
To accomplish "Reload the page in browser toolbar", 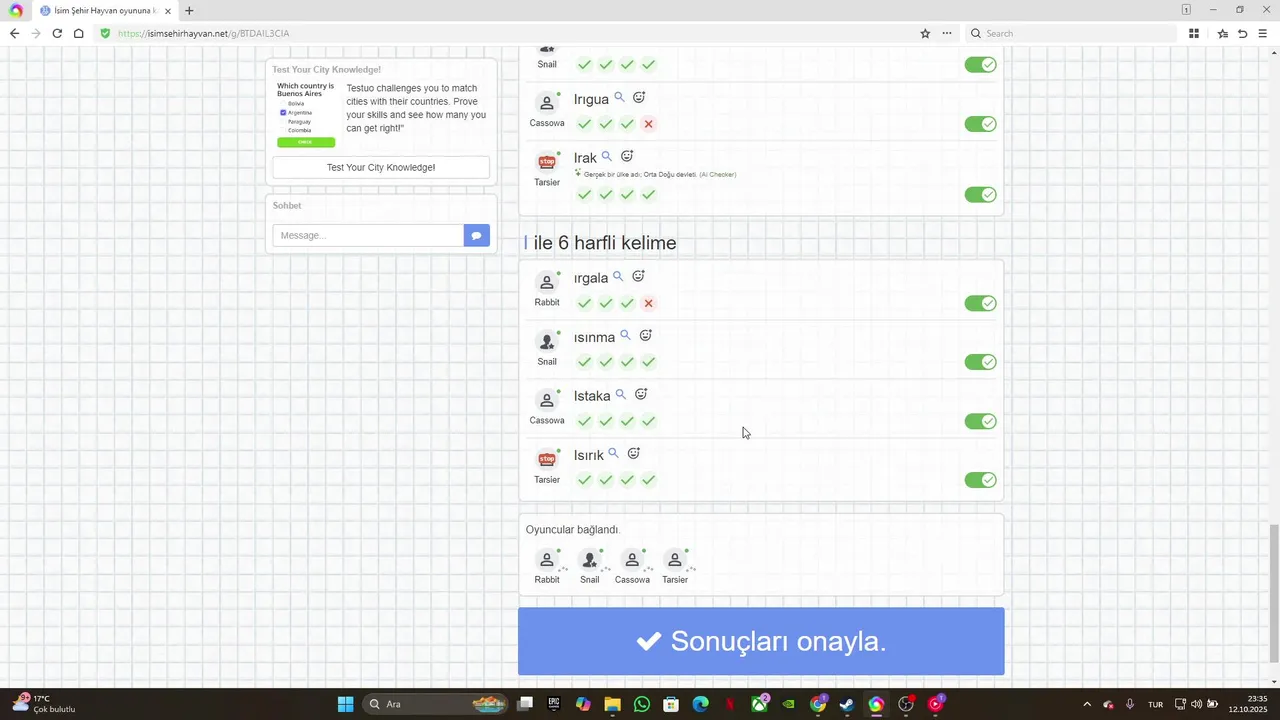I will coord(57,33).
